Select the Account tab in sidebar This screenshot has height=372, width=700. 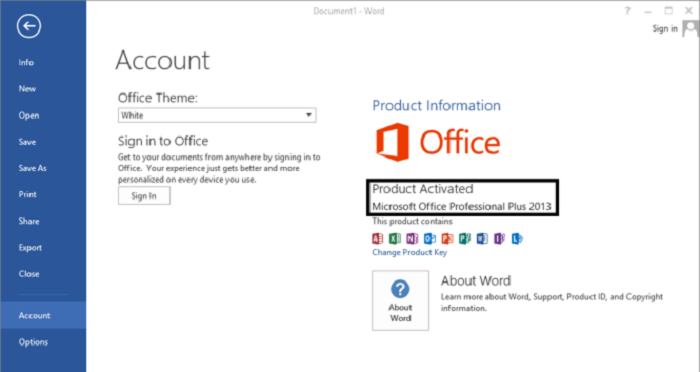pyautogui.click(x=43, y=315)
